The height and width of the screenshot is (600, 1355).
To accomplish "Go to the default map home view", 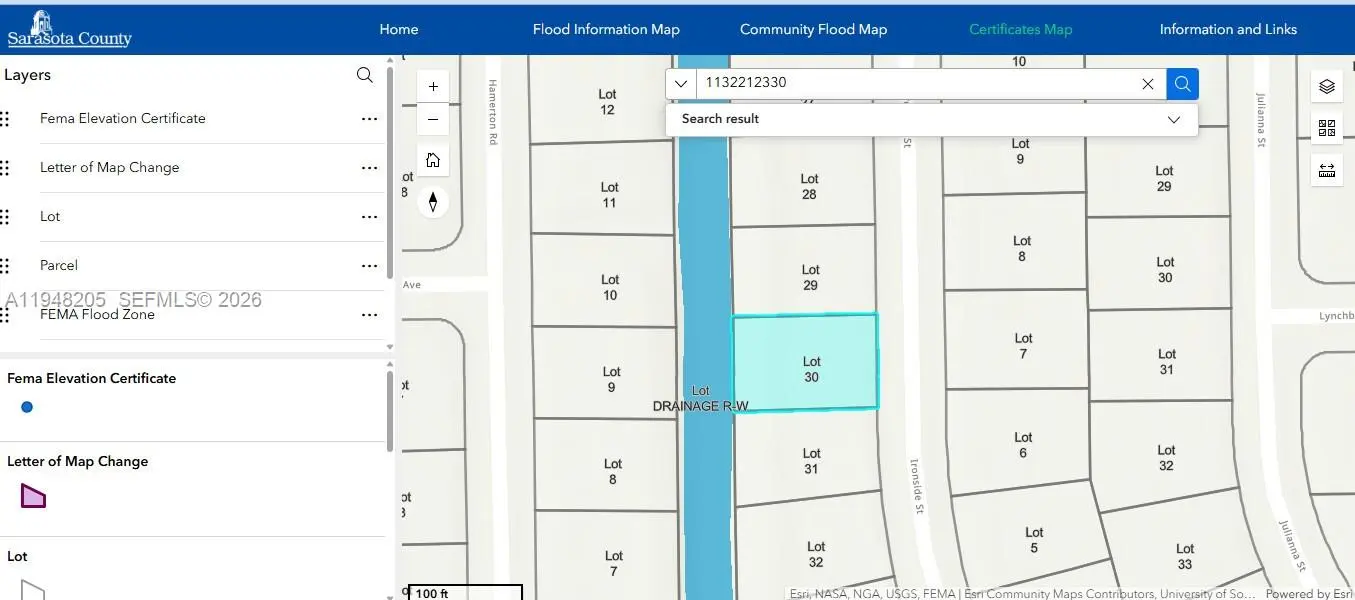I will 433,160.
